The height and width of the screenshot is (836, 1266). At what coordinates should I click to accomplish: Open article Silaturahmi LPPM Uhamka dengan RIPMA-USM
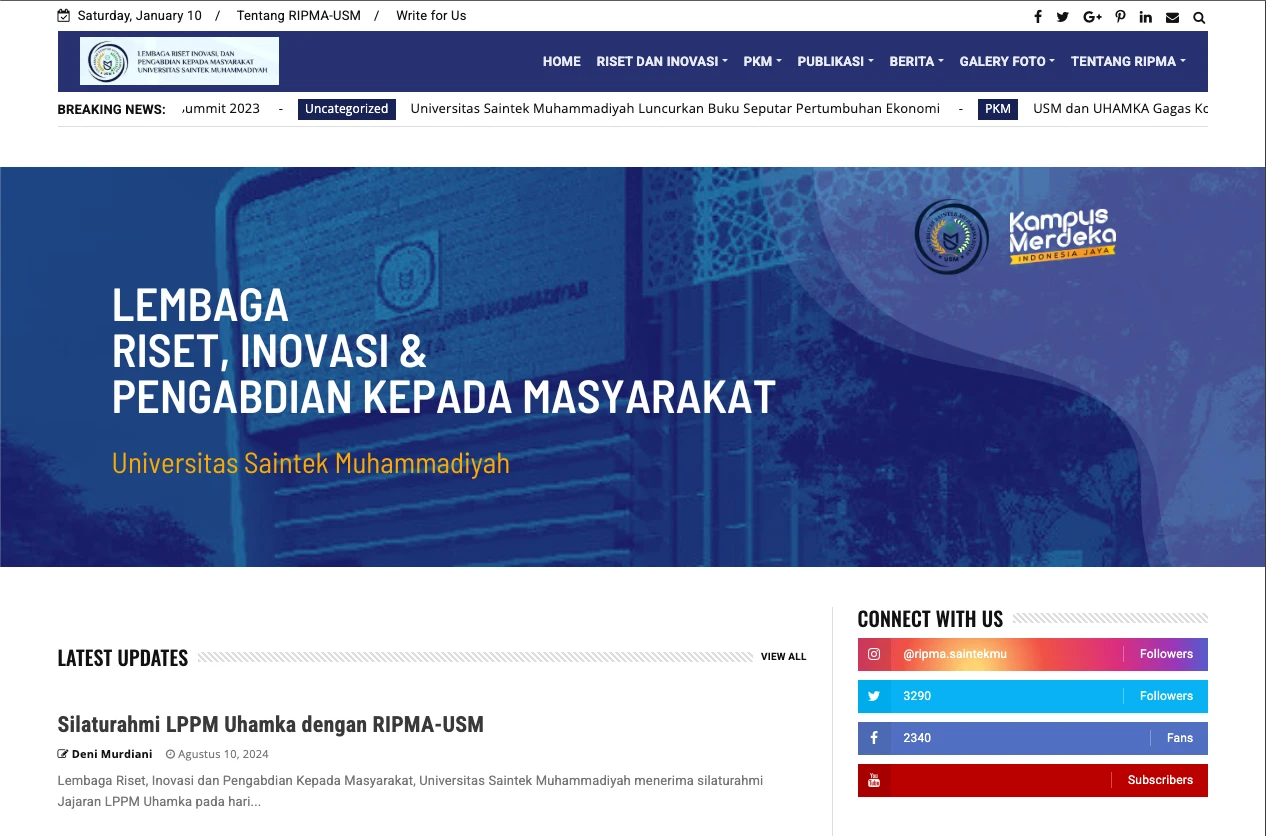pos(270,724)
